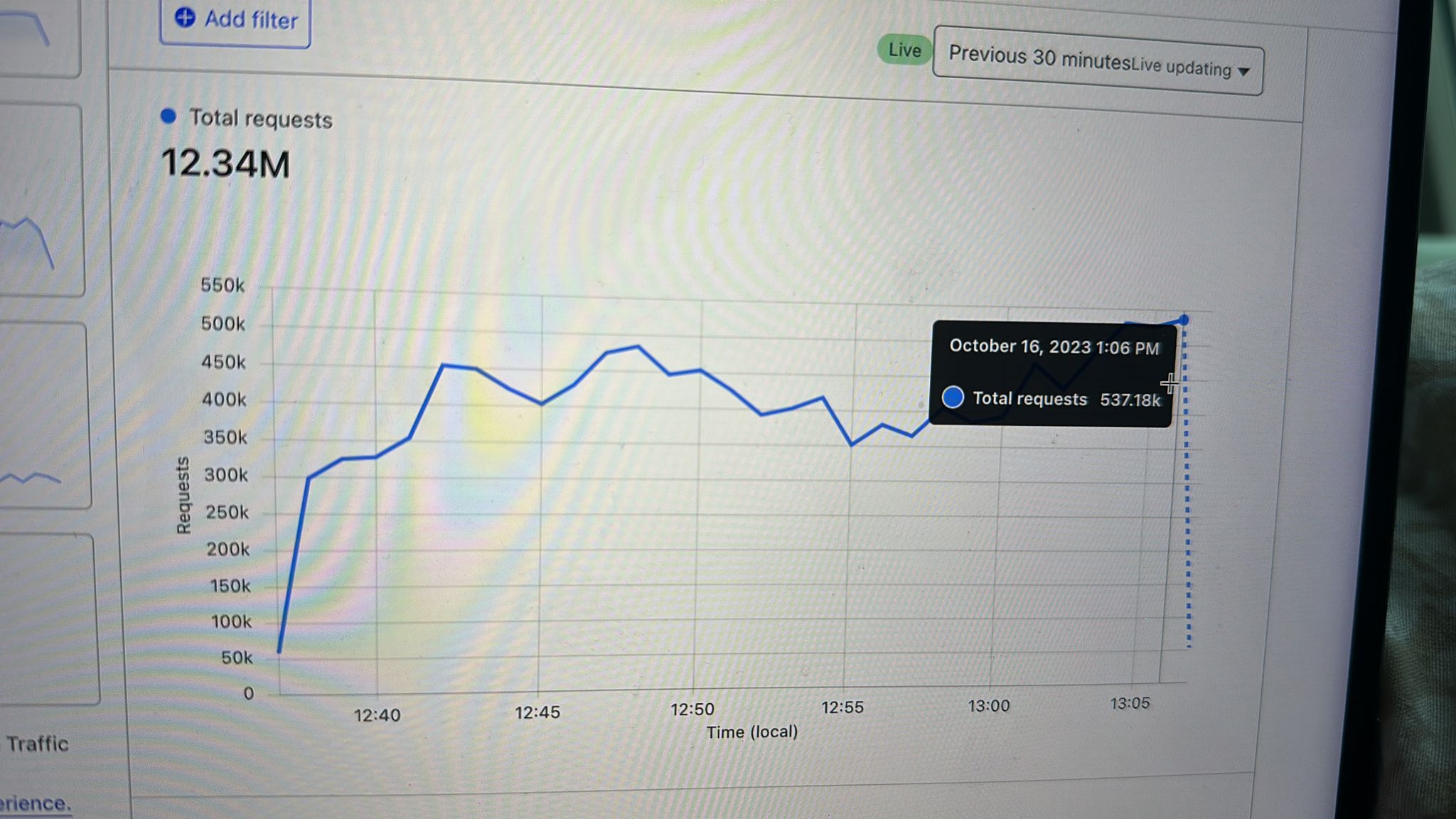Click the plus icon in Add filter
Screen dimensions: 1456x819
(185, 18)
